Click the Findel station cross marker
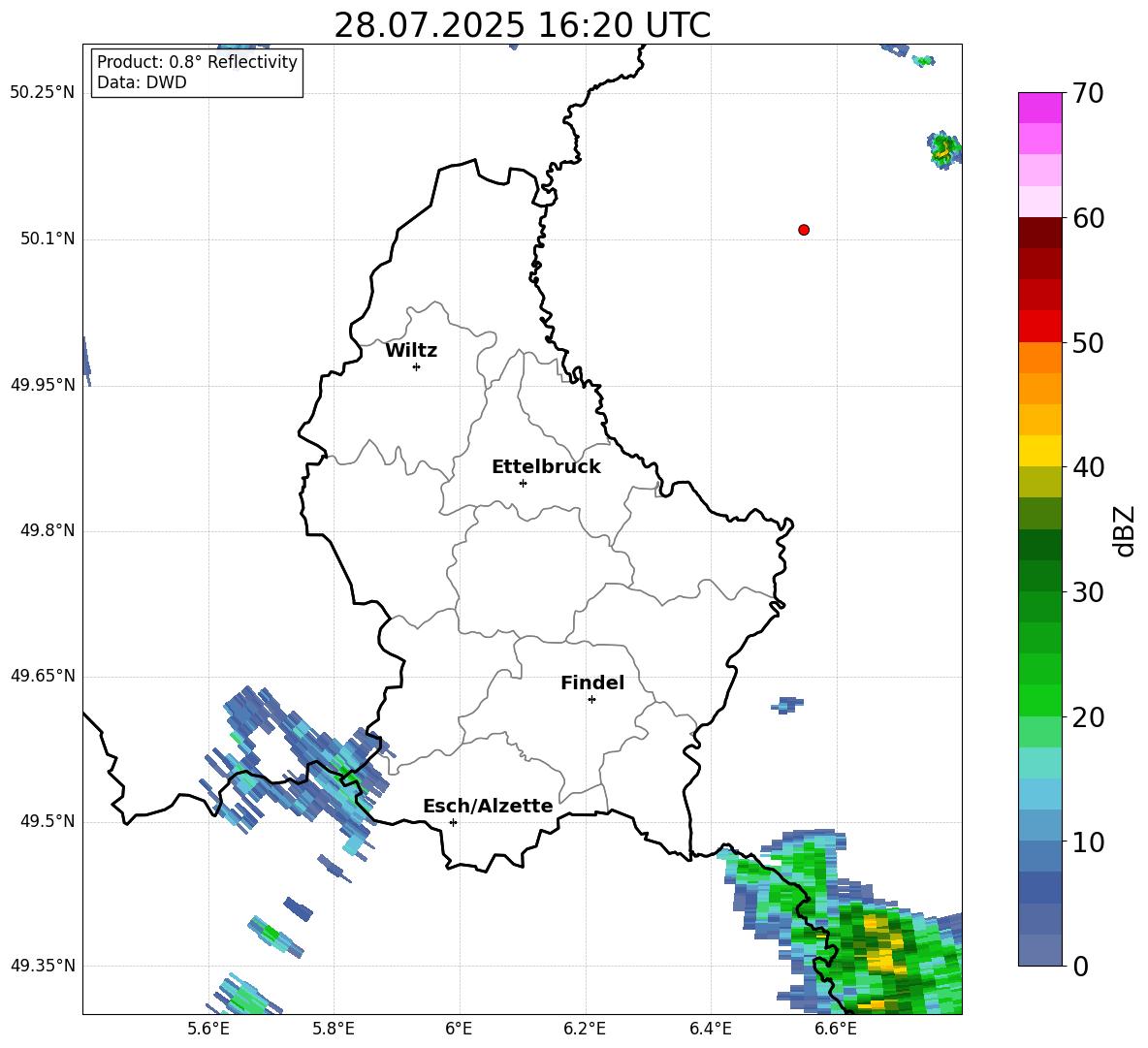This screenshot has width=1148, height=1048. coord(591,700)
